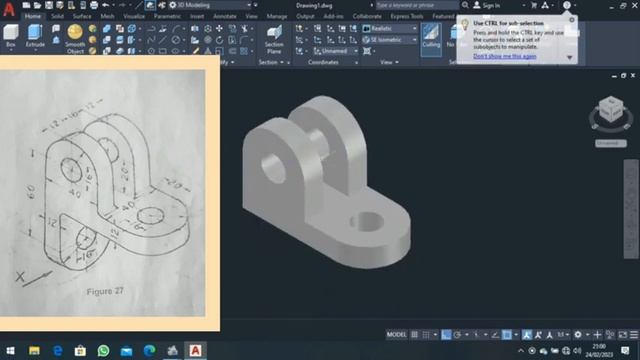Click the ViewCube navigation cube
Screen dimensions: 640x360
(x=611, y=110)
